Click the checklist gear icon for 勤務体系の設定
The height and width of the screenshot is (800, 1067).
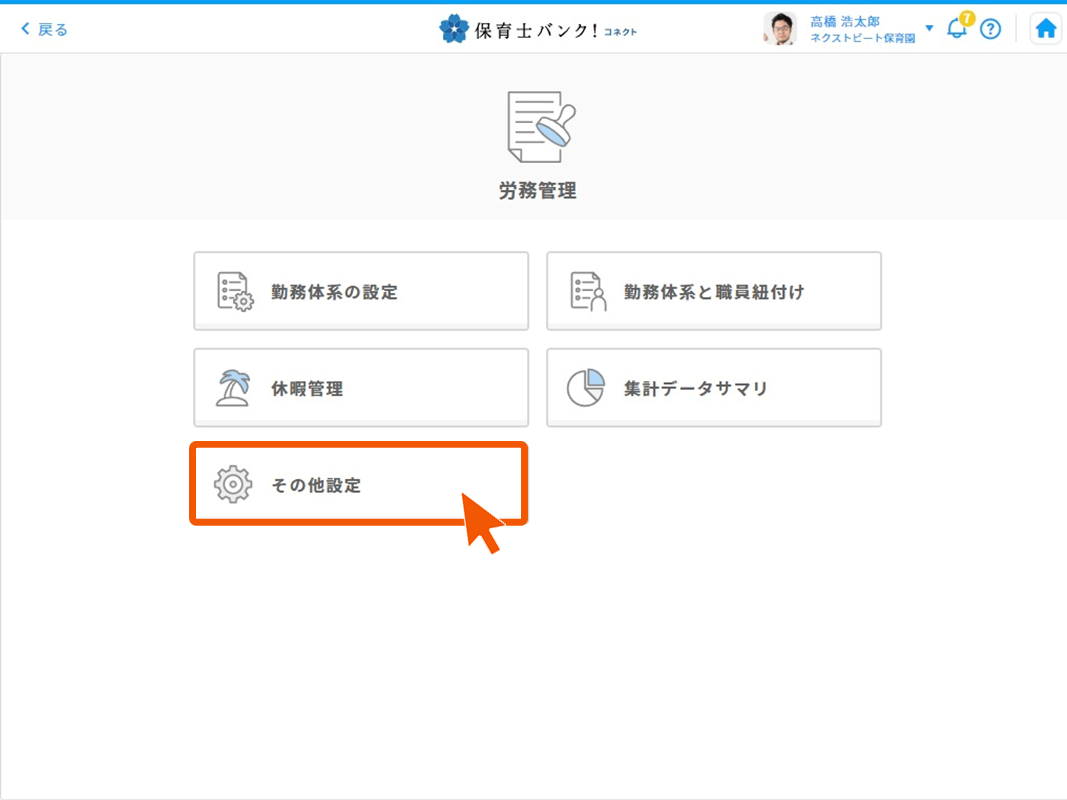point(235,292)
